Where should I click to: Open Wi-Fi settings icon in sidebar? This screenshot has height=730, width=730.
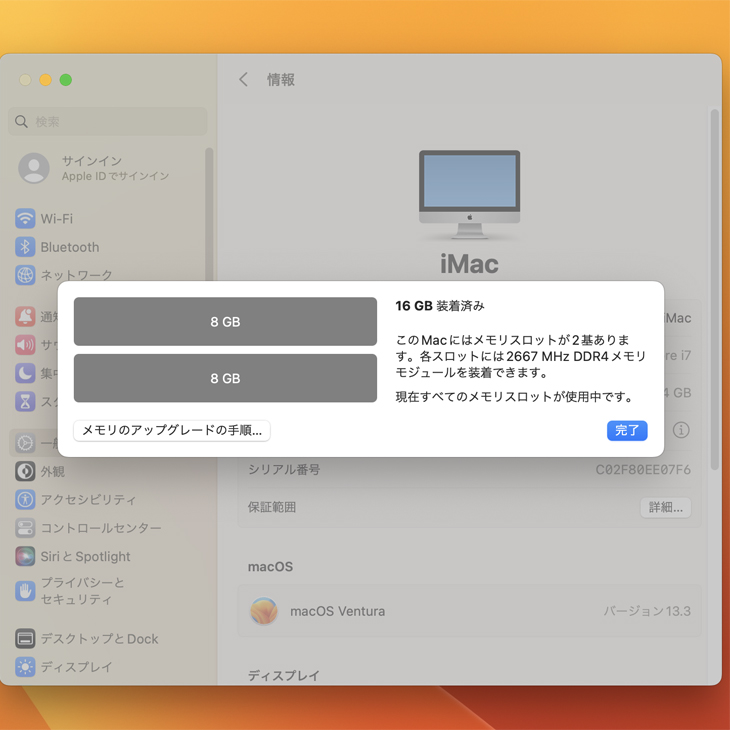pyautogui.click(x=25, y=219)
